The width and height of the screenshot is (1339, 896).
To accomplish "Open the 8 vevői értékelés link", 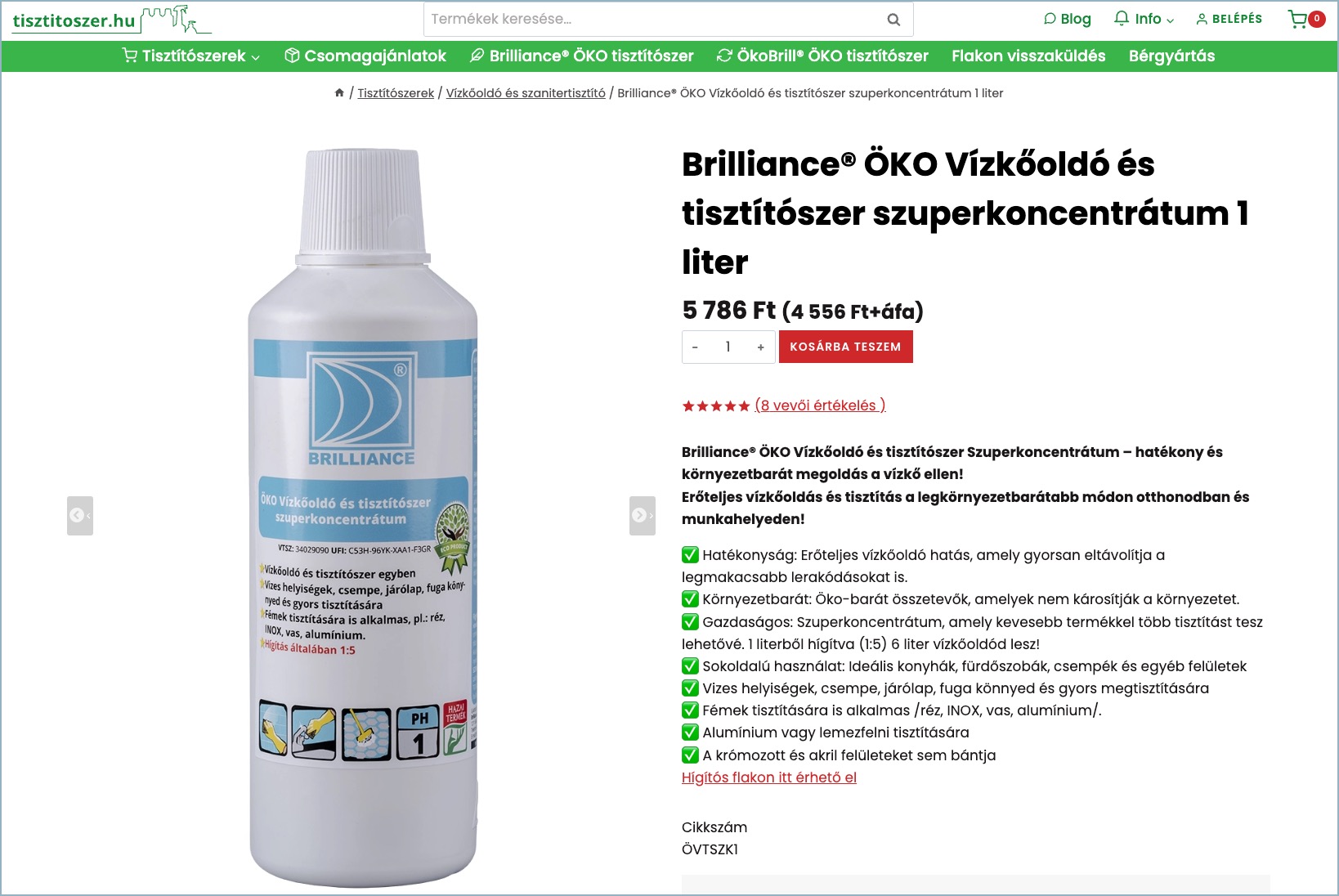I will pyautogui.click(x=820, y=405).
